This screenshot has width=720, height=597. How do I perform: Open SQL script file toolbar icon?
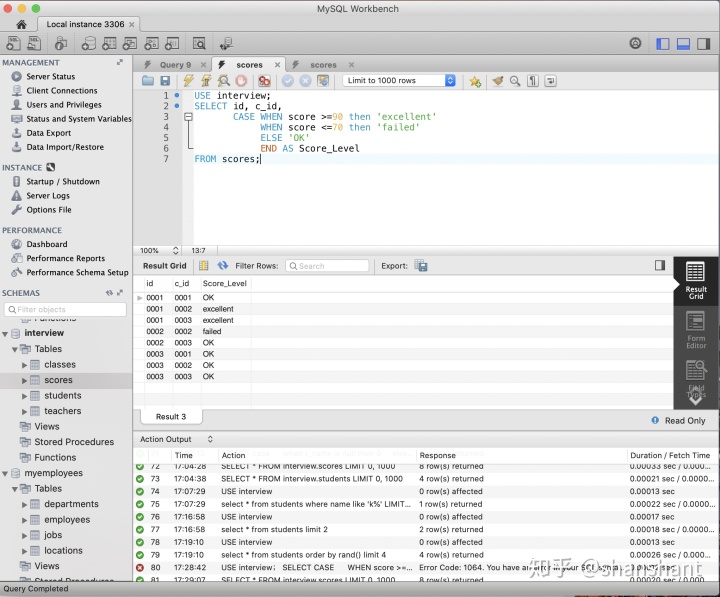pyautogui.click(x=34, y=44)
